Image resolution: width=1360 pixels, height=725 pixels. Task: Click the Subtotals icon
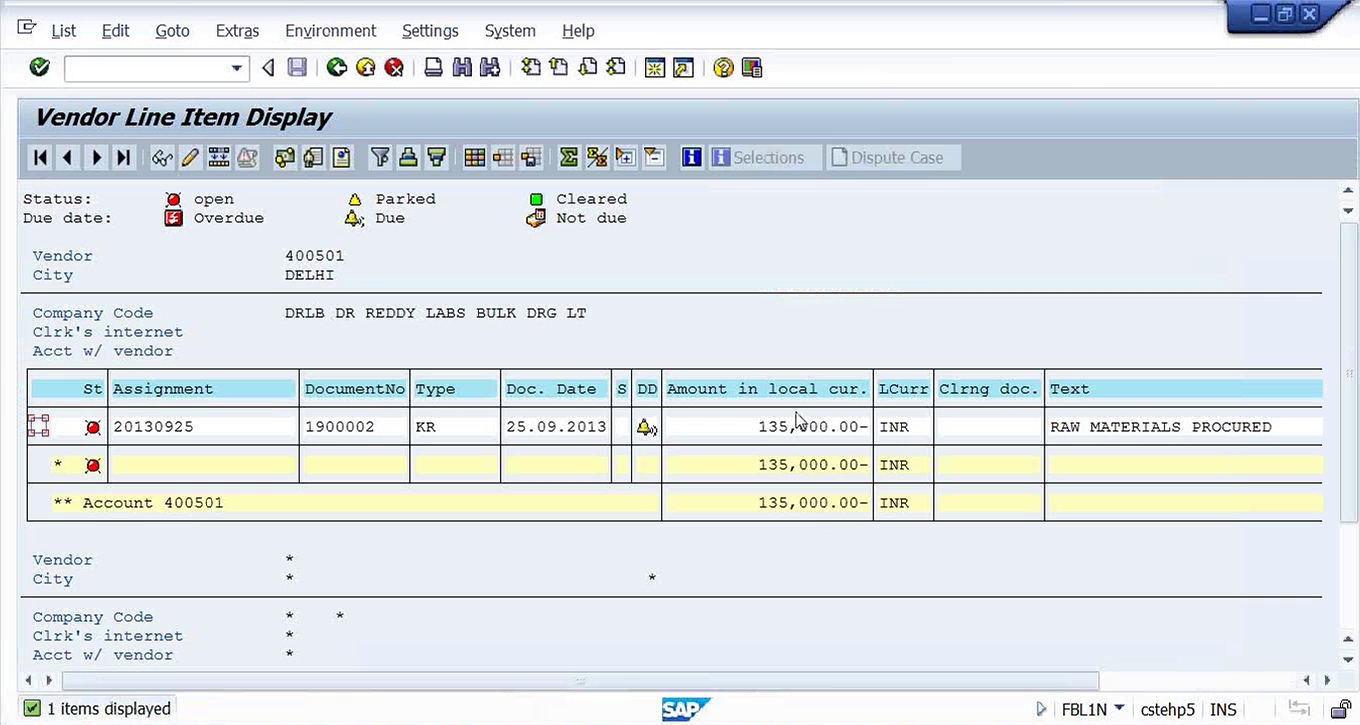point(597,157)
